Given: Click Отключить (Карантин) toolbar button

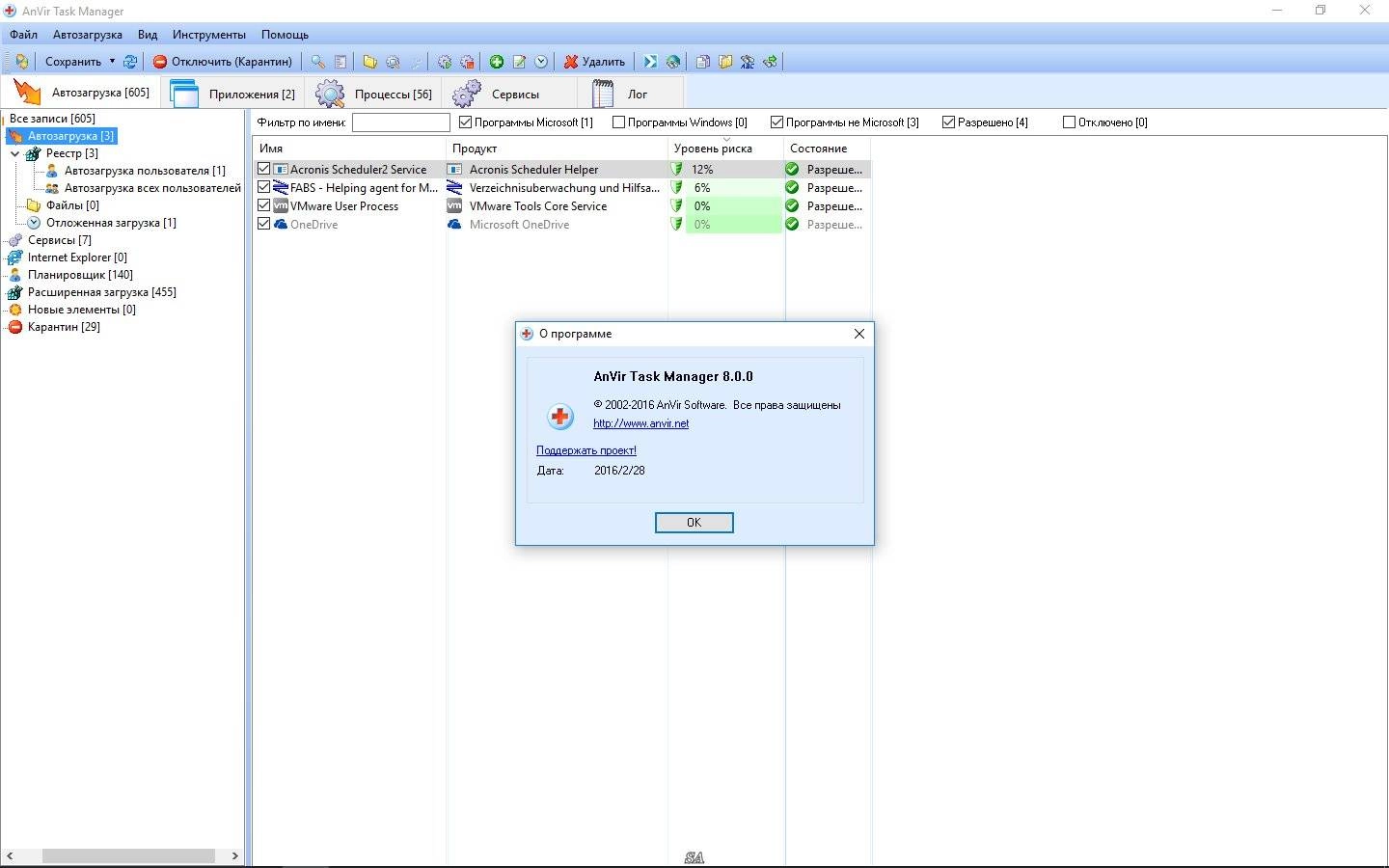Looking at the screenshot, I should 223,62.
